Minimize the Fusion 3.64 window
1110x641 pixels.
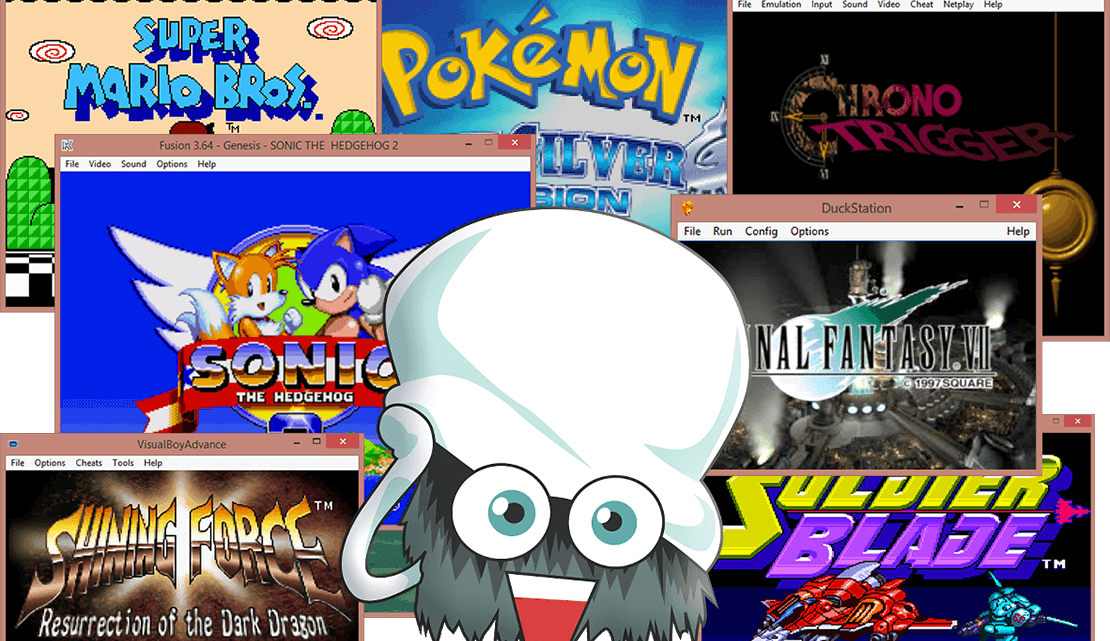click(468, 143)
